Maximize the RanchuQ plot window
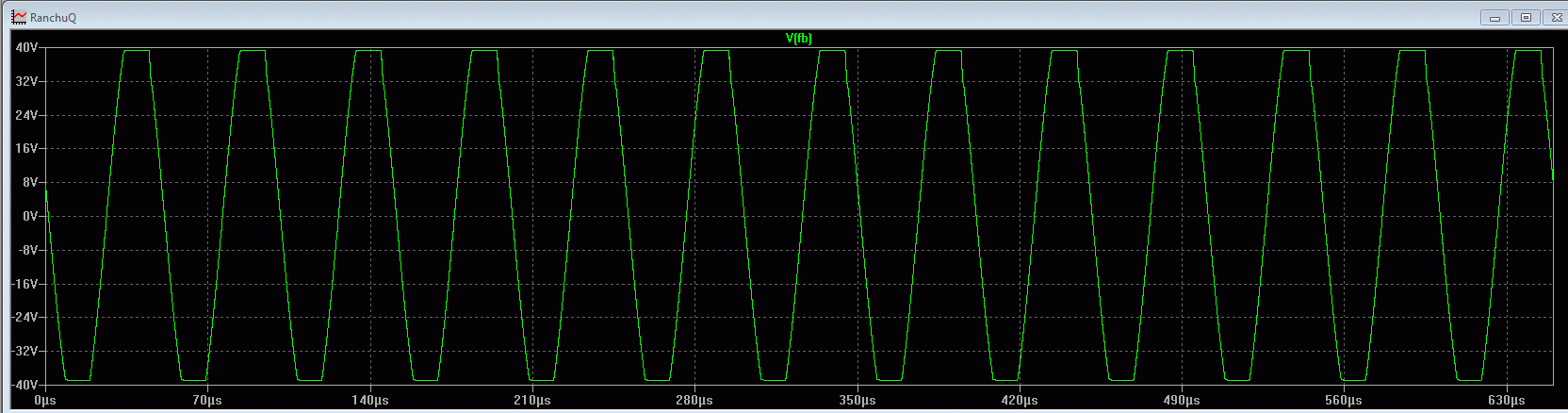Image resolution: width=1568 pixels, height=413 pixels. point(1526,18)
